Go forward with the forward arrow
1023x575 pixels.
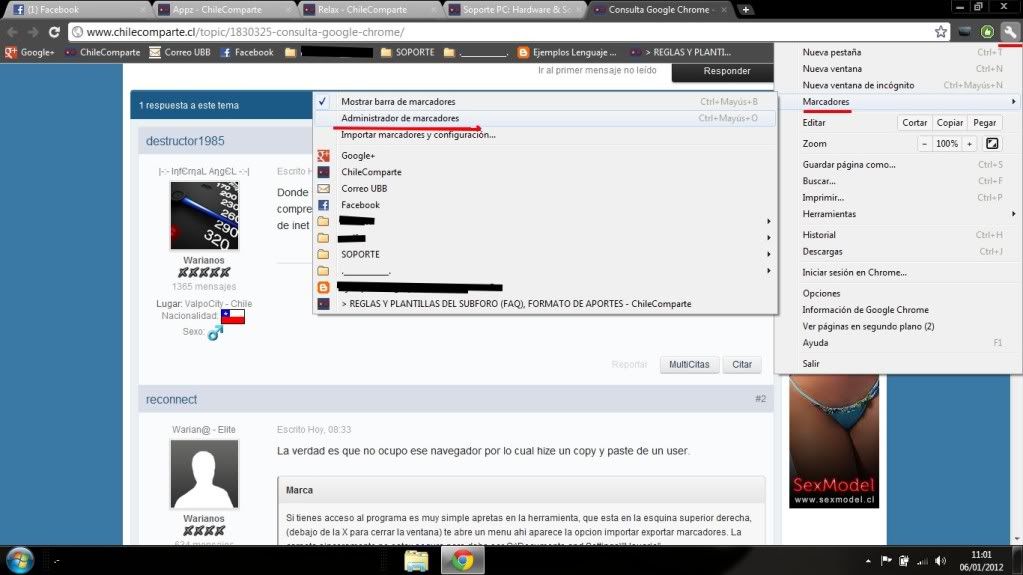(x=33, y=31)
